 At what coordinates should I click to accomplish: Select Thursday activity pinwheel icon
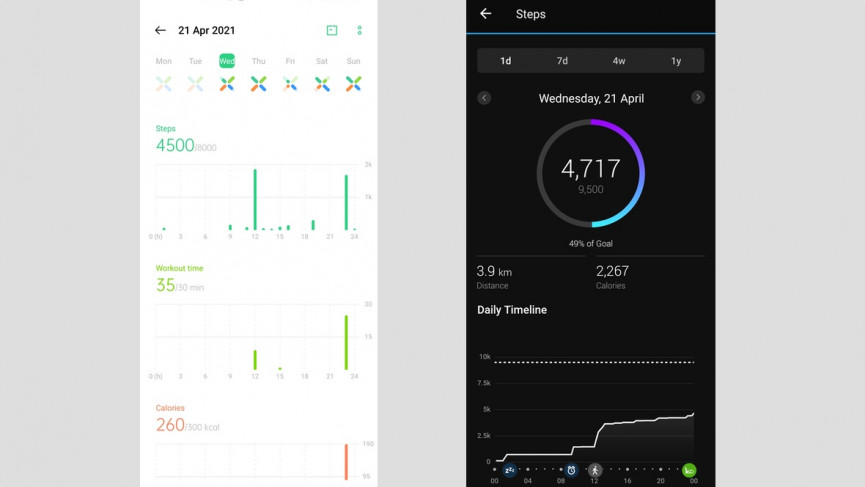[x=258, y=83]
